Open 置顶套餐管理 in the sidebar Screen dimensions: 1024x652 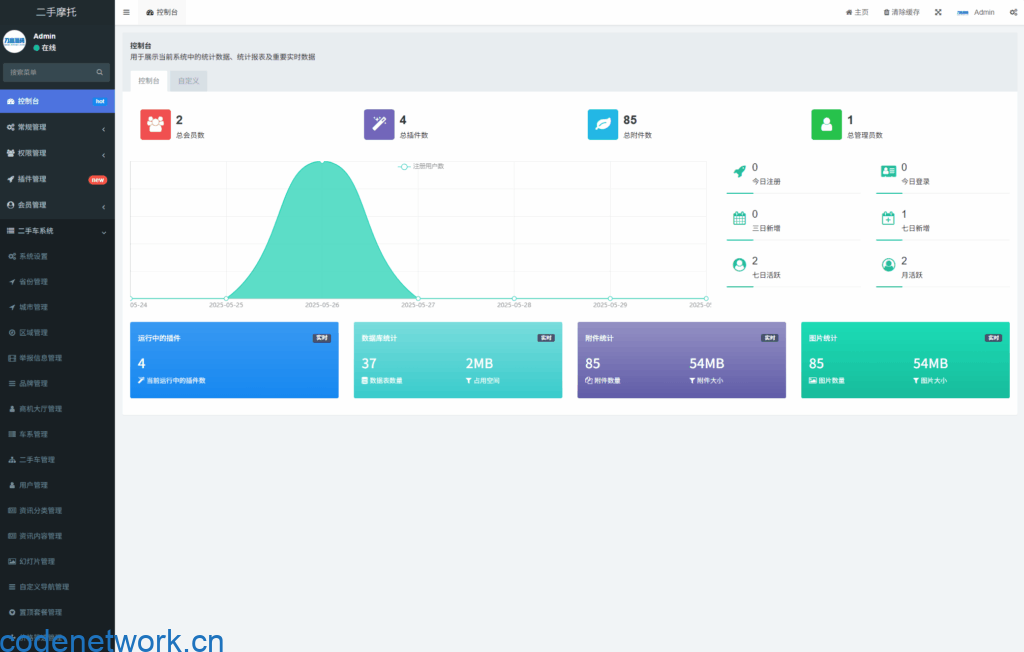(x=57, y=613)
